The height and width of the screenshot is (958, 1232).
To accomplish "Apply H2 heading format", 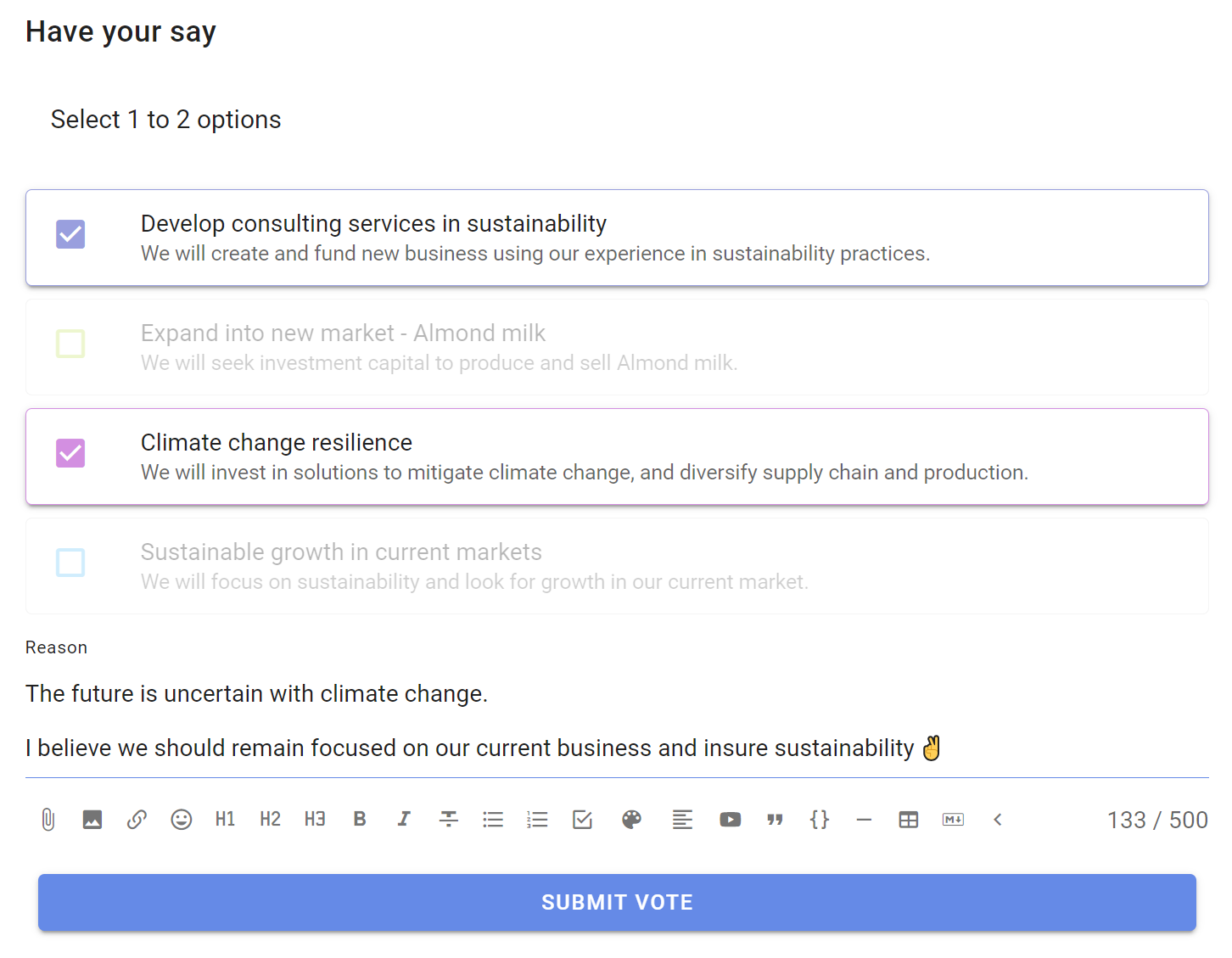I will click(x=270, y=820).
